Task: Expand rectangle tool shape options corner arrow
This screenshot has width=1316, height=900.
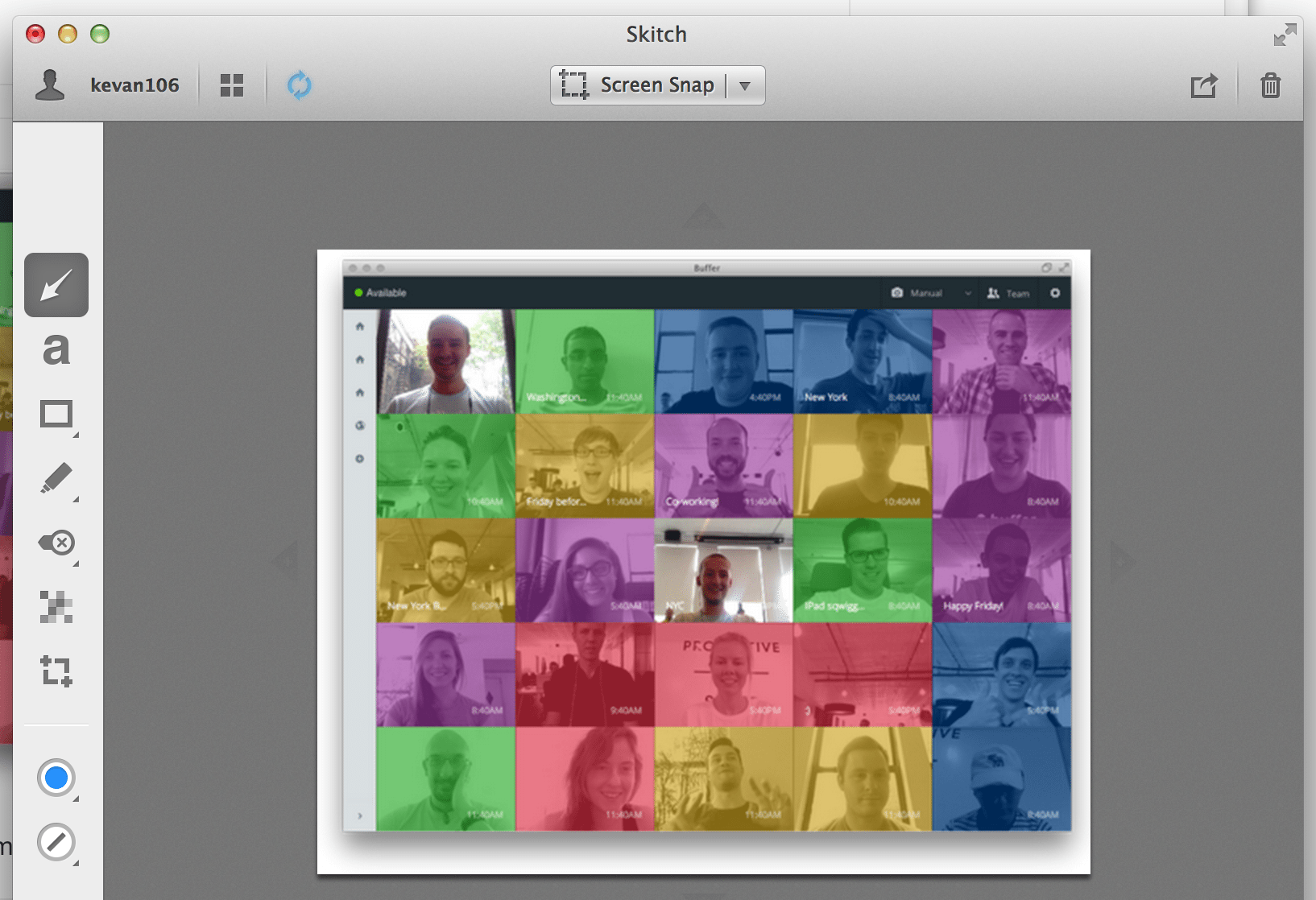Action: pyautogui.click(x=77, y=435)
